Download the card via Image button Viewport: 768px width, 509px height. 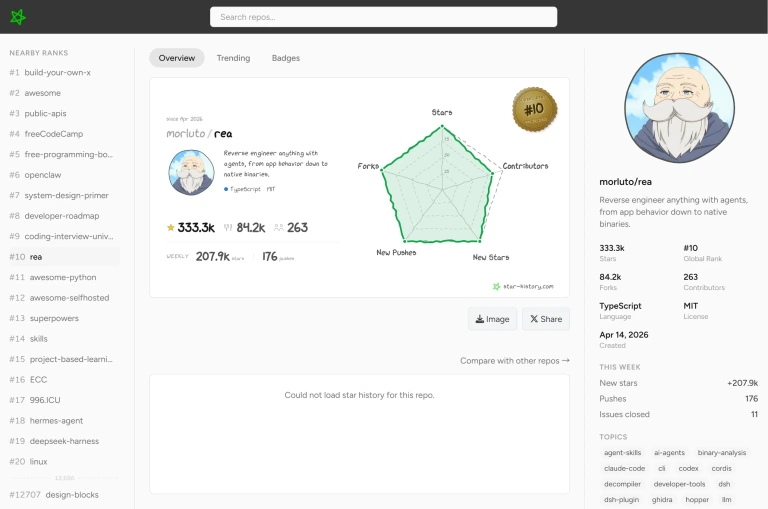tap(492, 319)
